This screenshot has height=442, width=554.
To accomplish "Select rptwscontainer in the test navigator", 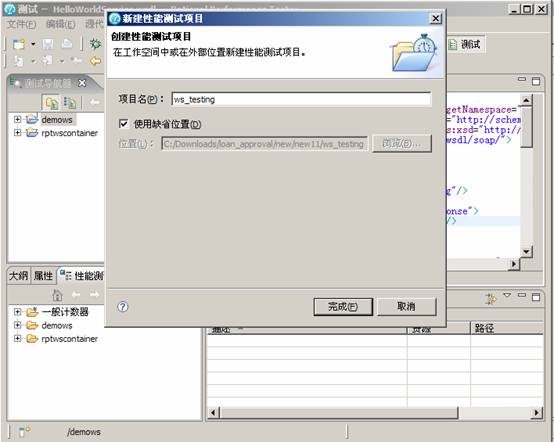I will (69, 133).
